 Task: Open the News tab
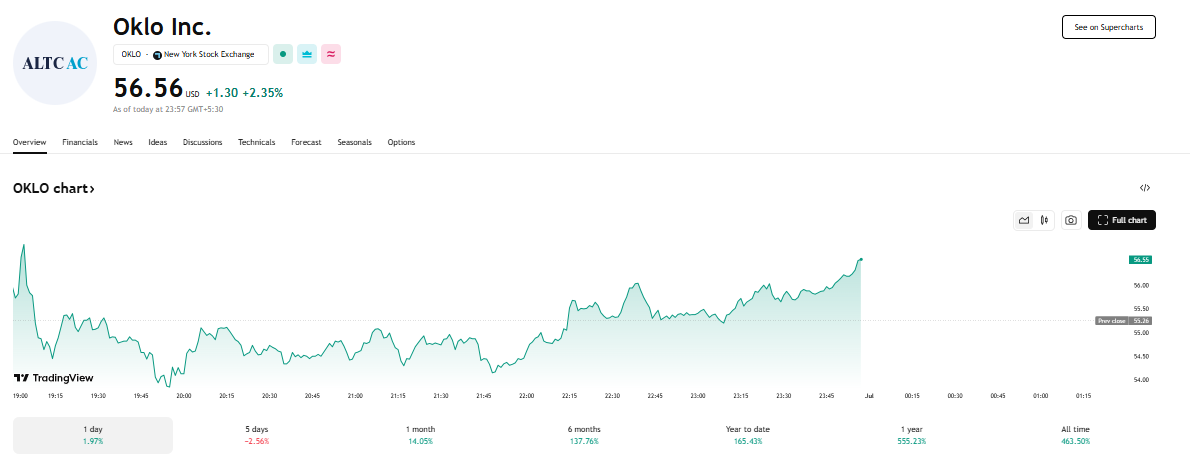click(x=123, y=142)
